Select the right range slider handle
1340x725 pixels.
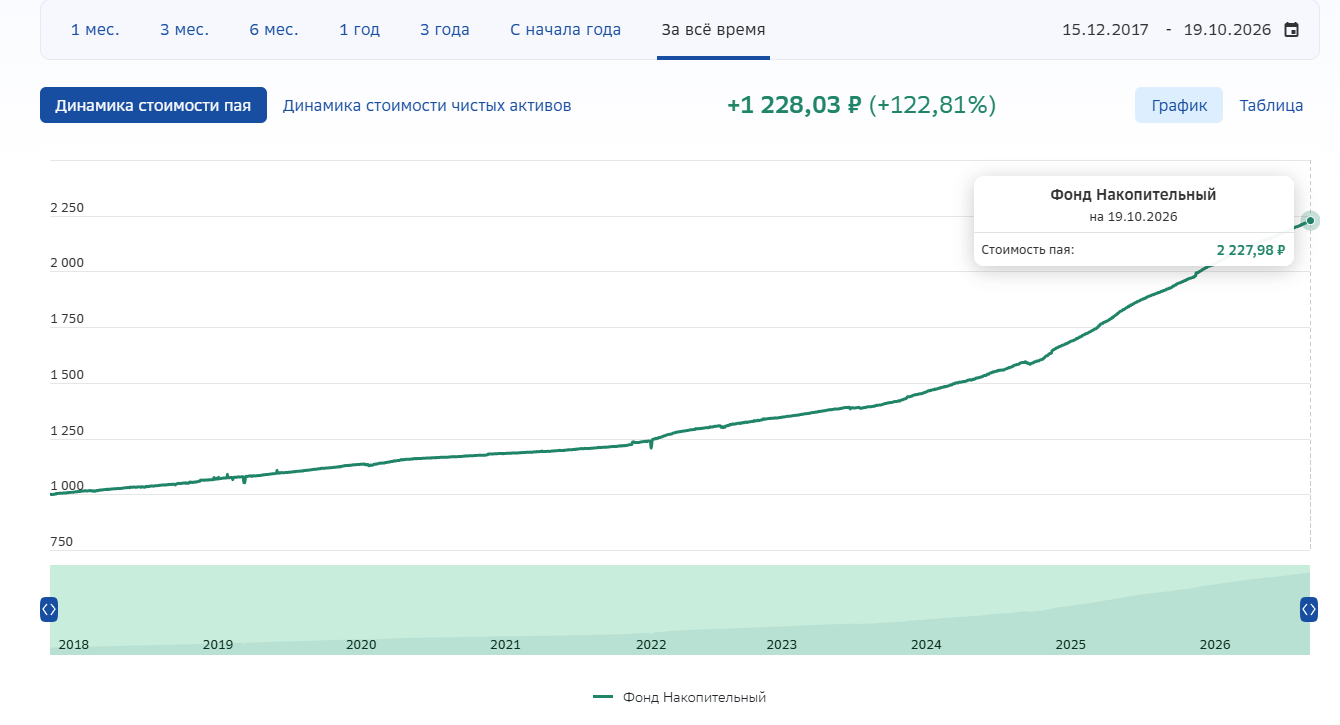click(1309, 609)
